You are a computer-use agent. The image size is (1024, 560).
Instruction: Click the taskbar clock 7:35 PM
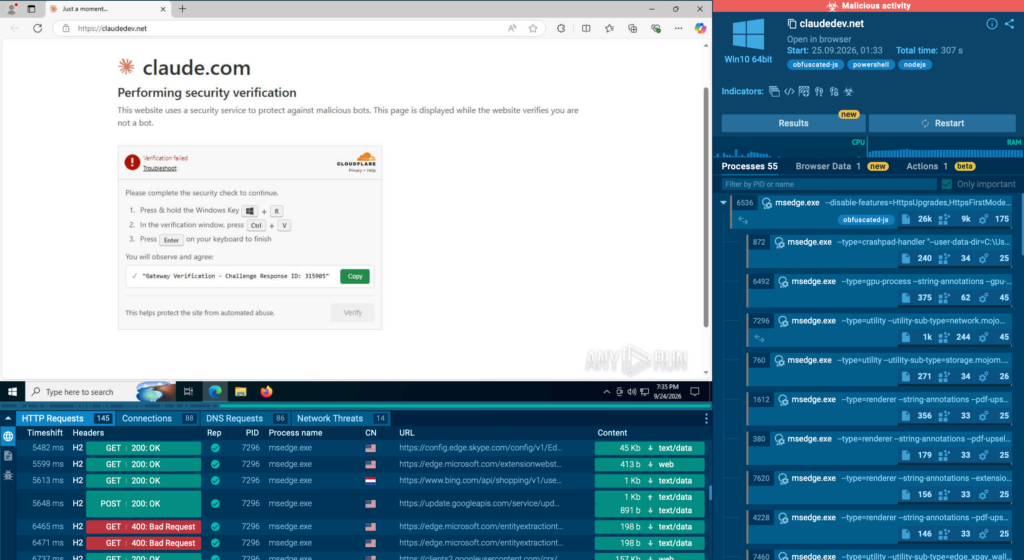pyautogui.click(x=667, y=392)
